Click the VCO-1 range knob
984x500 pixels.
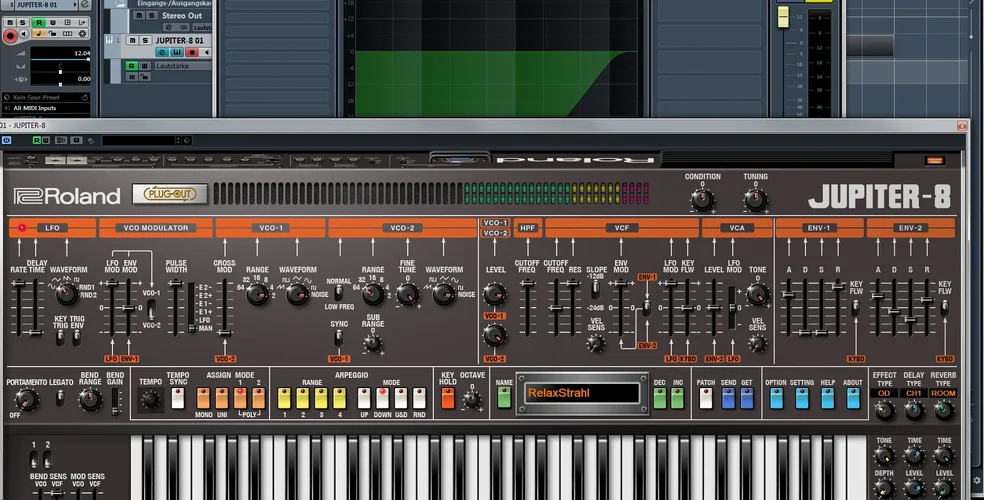click(x=257, y=294)
